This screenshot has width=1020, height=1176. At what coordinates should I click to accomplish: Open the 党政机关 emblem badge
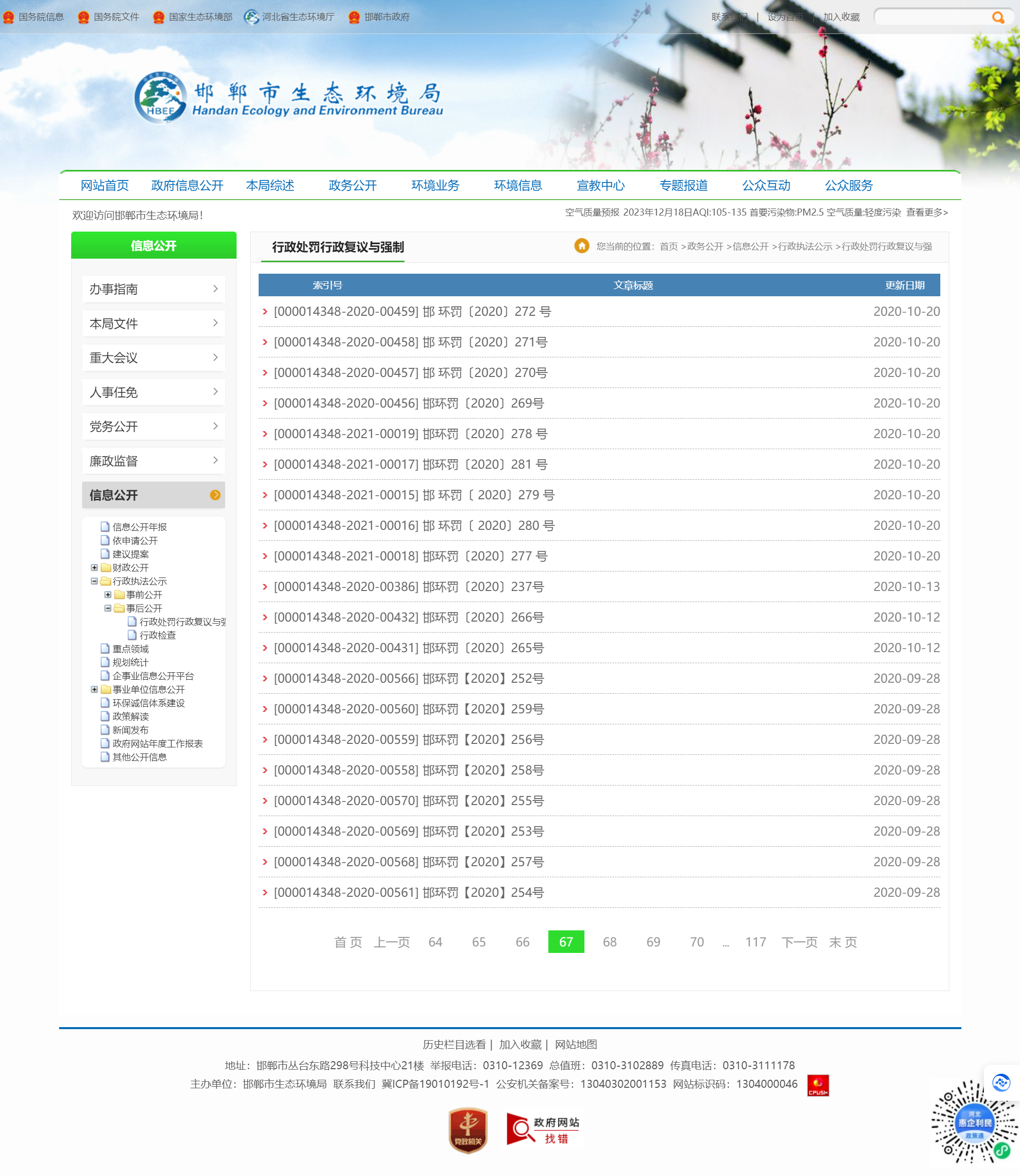[x=468, y=1130]
